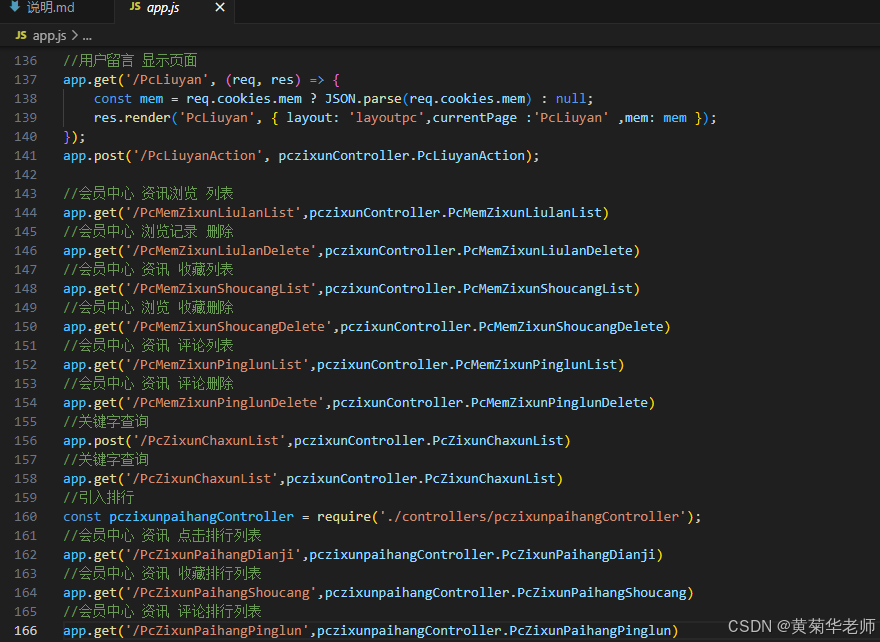Click the '/PcLiuyan' route string on line 137
The width and height of the screenshot is (880, 642).
pyautogui.click(x=167, y=80)
